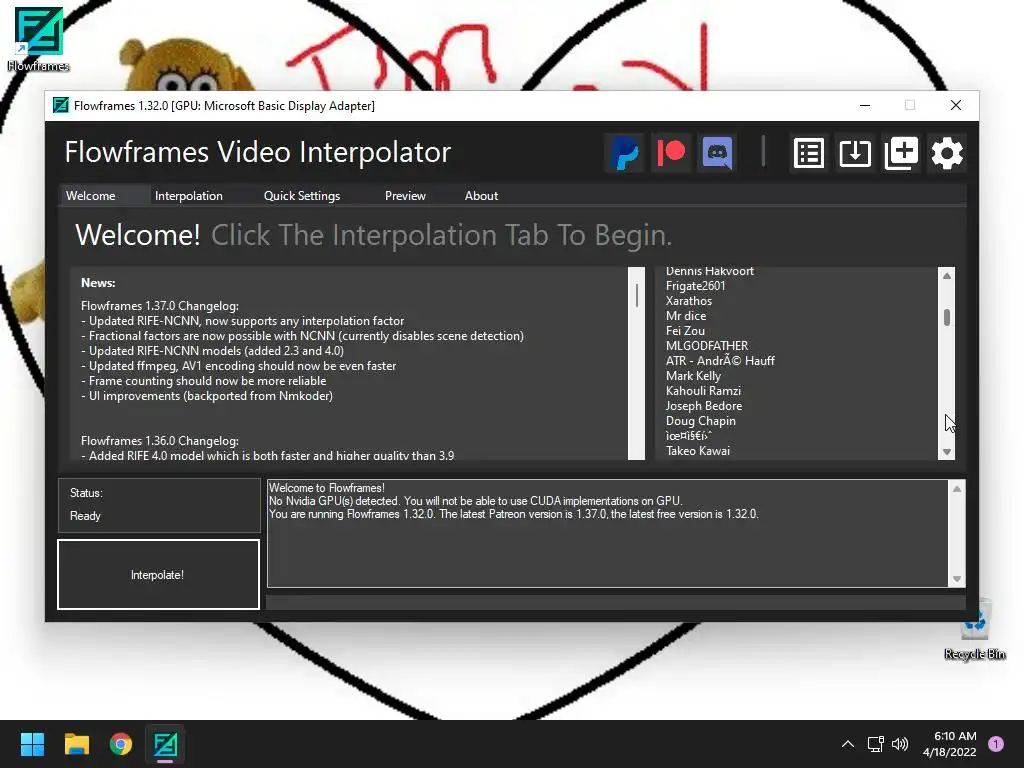
Task: Click 'UI improvements (backported from Nmkoder)' line
Action: coord(207,396)
